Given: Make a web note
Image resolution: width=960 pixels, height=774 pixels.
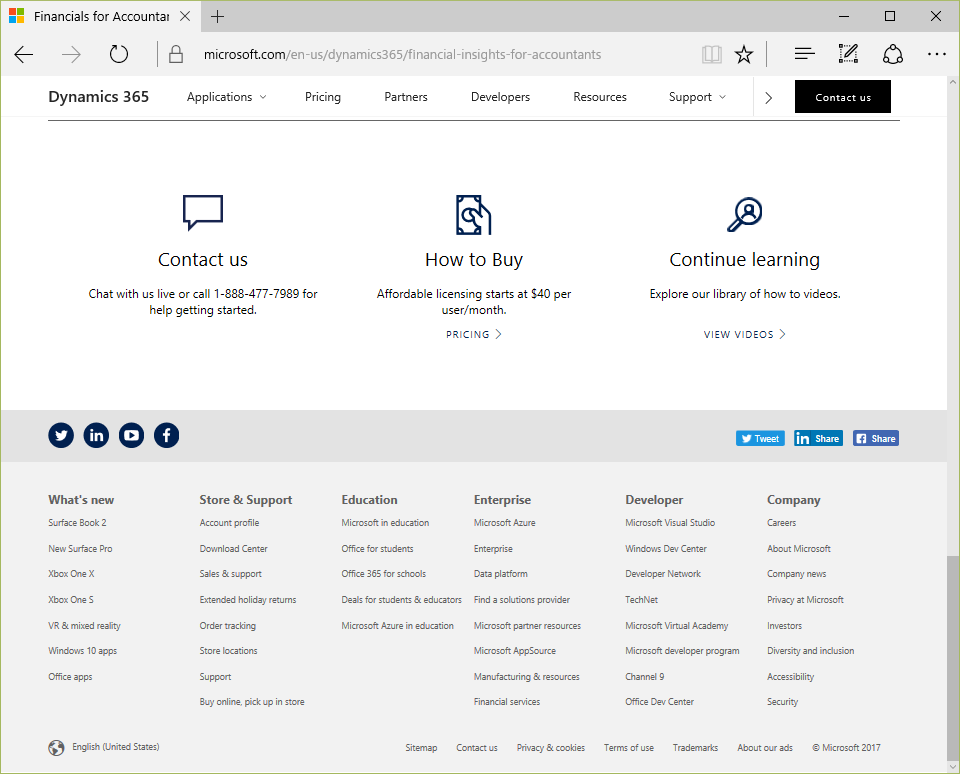Looking at the screenshot, I should [848, 54].
